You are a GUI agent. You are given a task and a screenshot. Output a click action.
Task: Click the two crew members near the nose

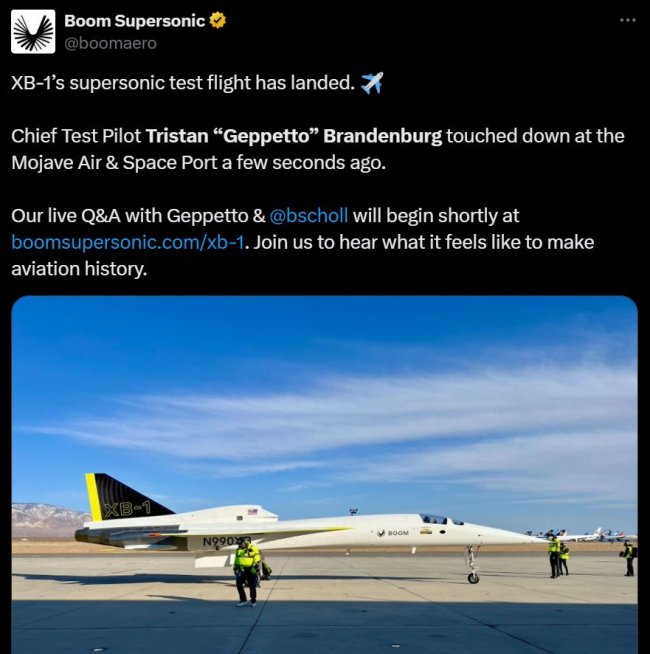pyautogui.click(x=558, y=557)
